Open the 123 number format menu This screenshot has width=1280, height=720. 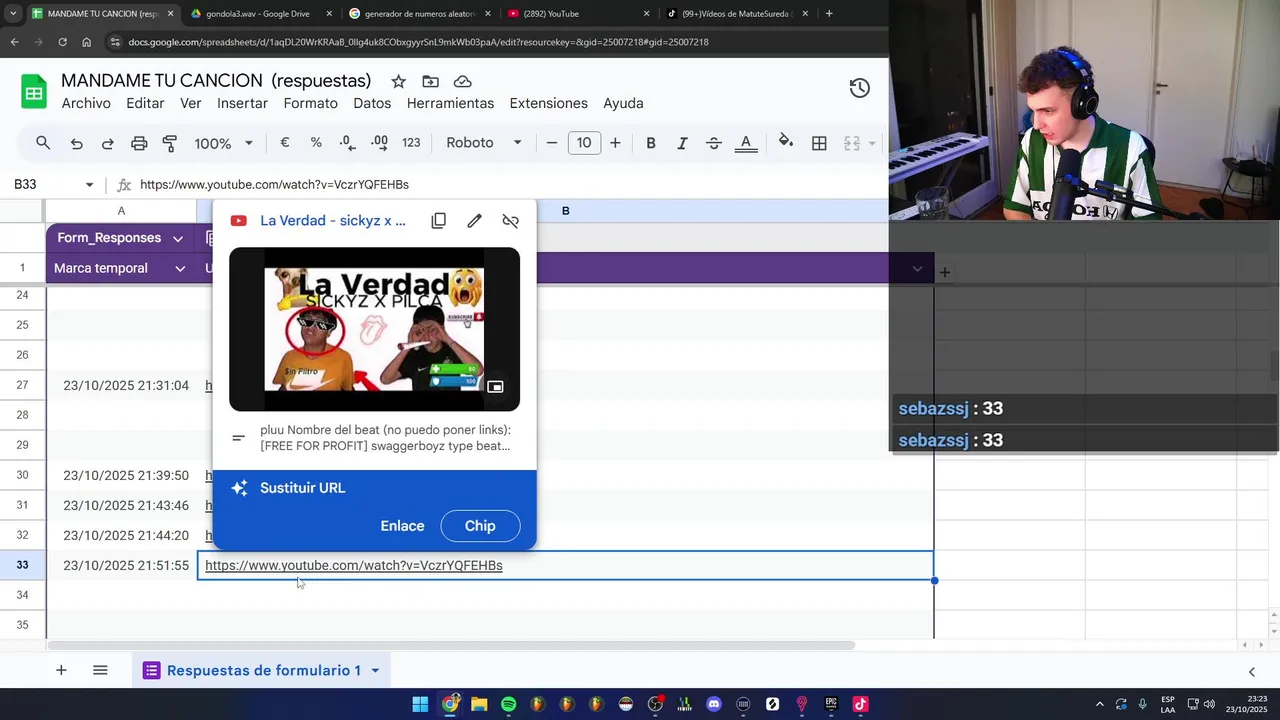411,143
